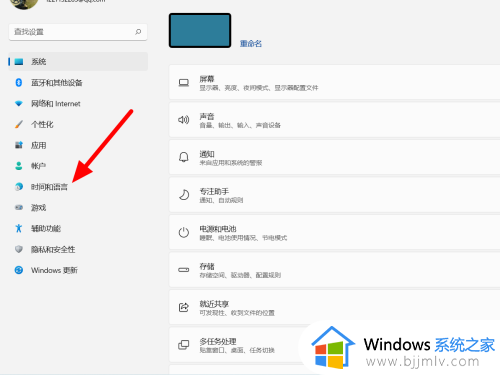Click the speaker icon beside 声音
Viewport: 500px width, 375px height.
point(184,120)
